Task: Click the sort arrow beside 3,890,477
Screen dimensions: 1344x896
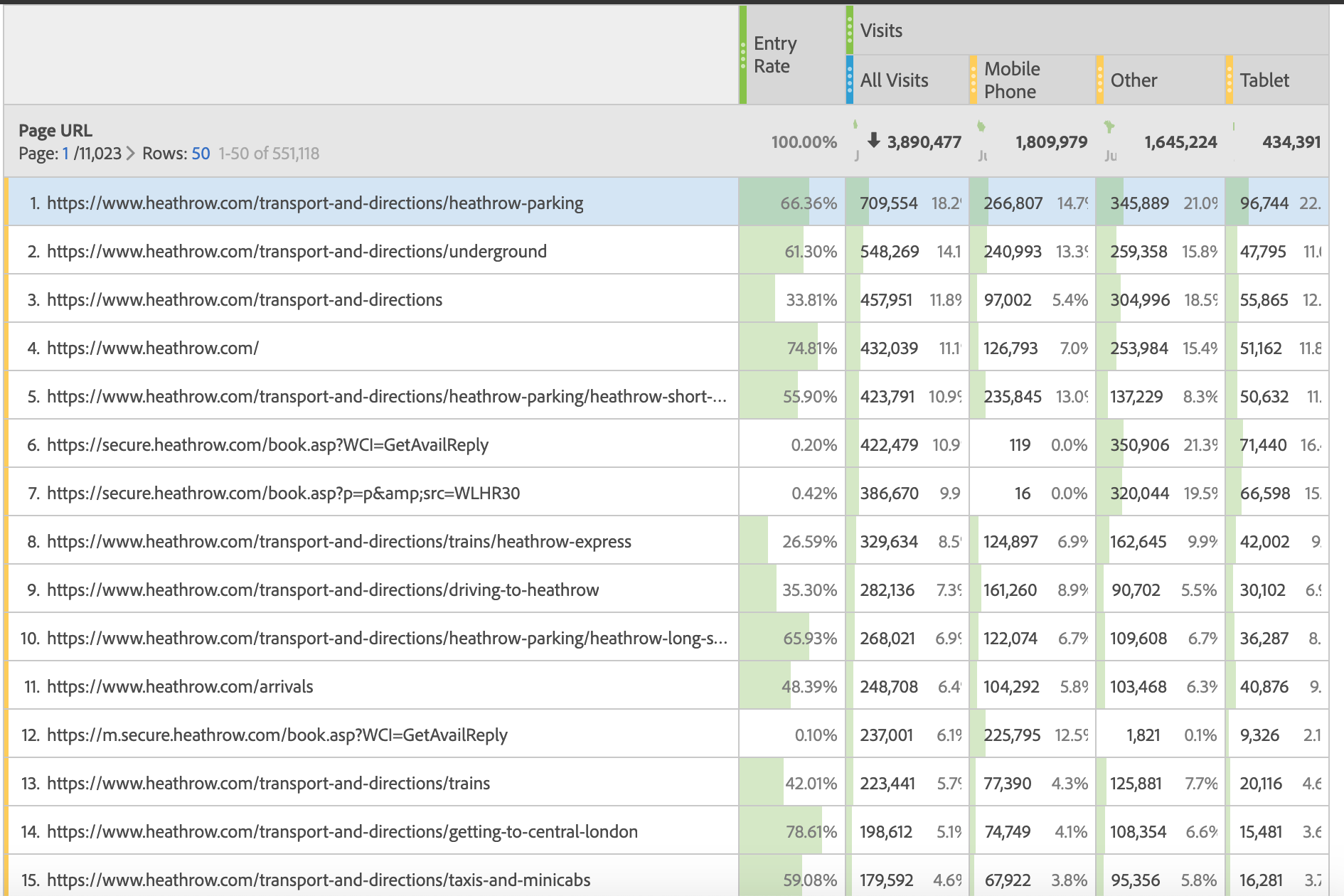Action: point(874,140)
